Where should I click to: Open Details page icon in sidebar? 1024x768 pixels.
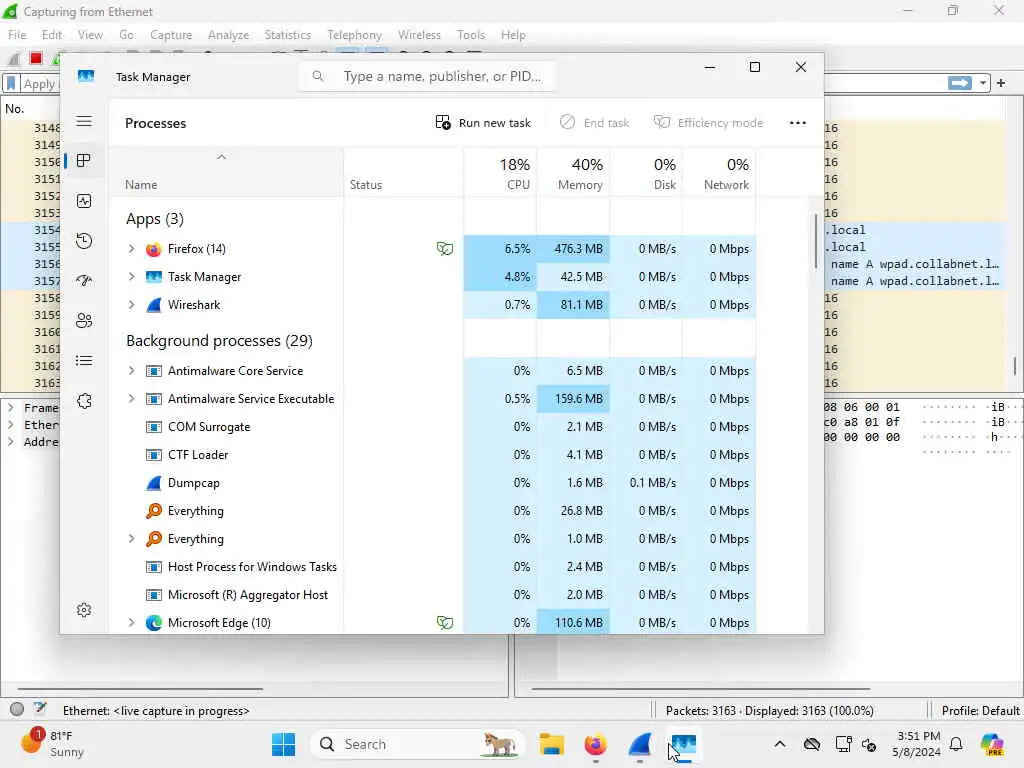tap(84, 360)
